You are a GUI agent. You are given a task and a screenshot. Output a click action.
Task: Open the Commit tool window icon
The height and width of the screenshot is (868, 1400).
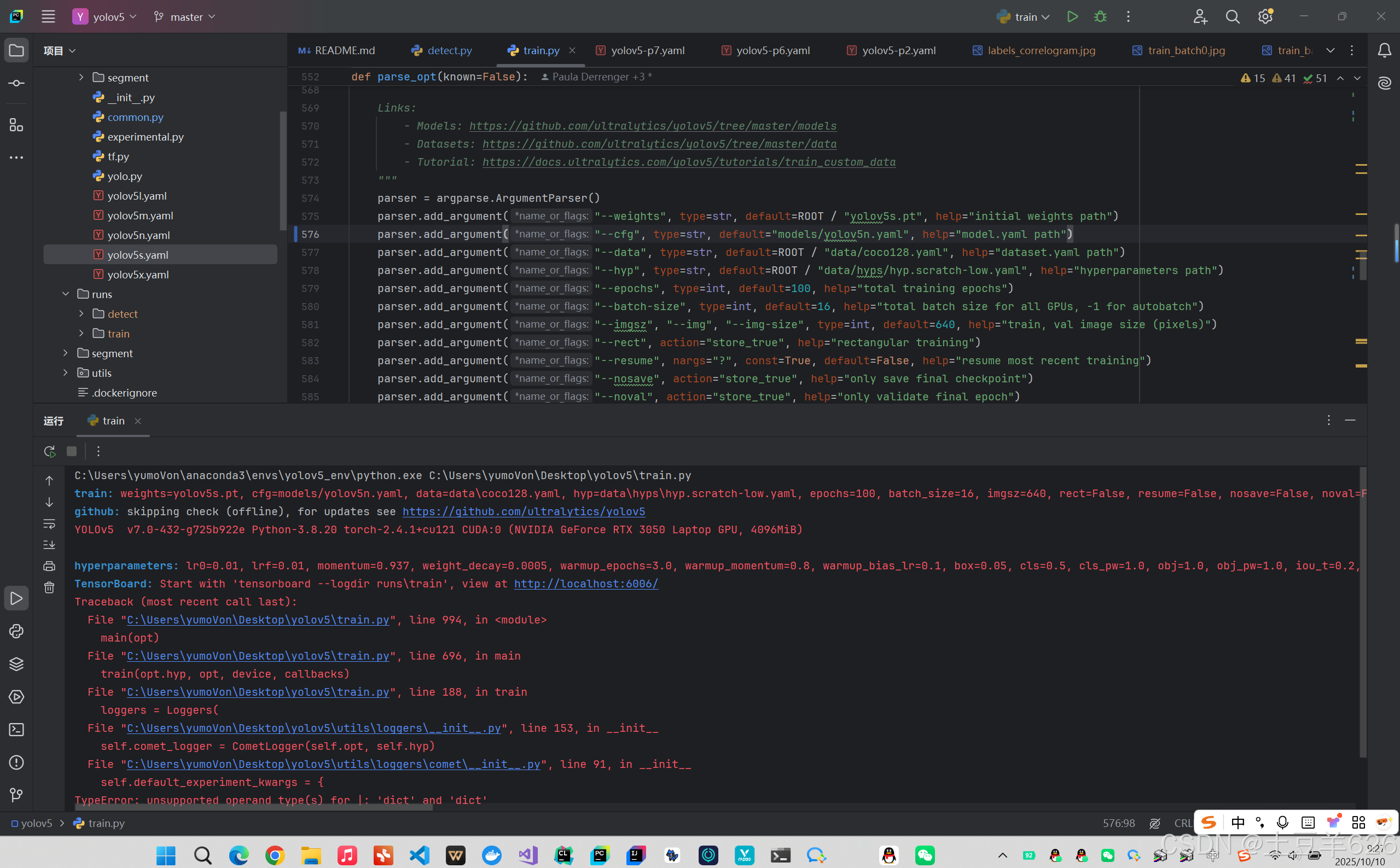15,82
